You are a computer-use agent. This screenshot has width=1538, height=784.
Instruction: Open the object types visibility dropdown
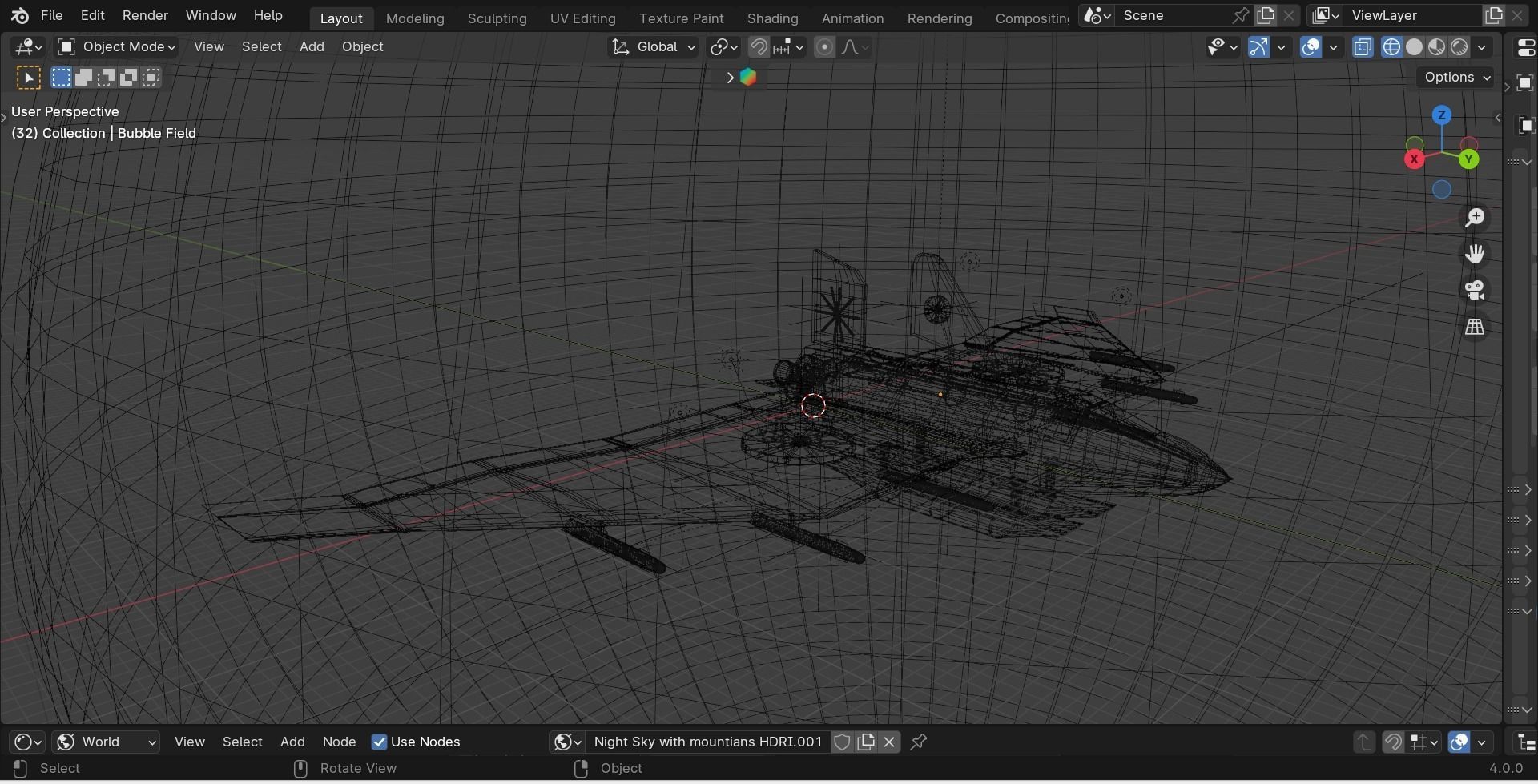(1222, 46)
